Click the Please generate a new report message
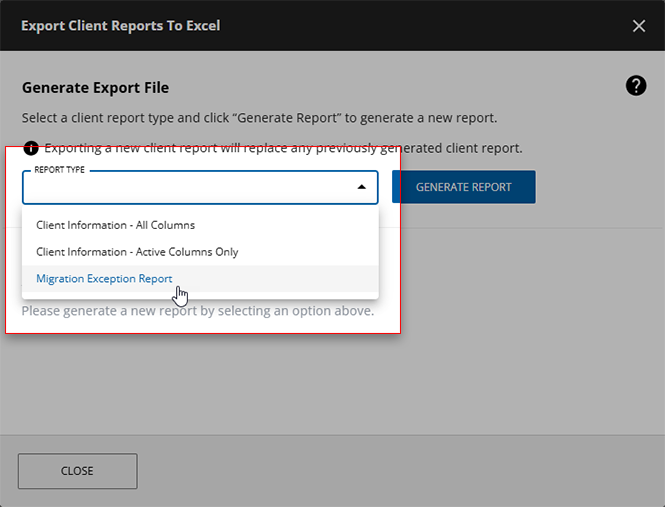Viewport: 665px width, 507px height. pyautogui.click(x=197, y=311)
